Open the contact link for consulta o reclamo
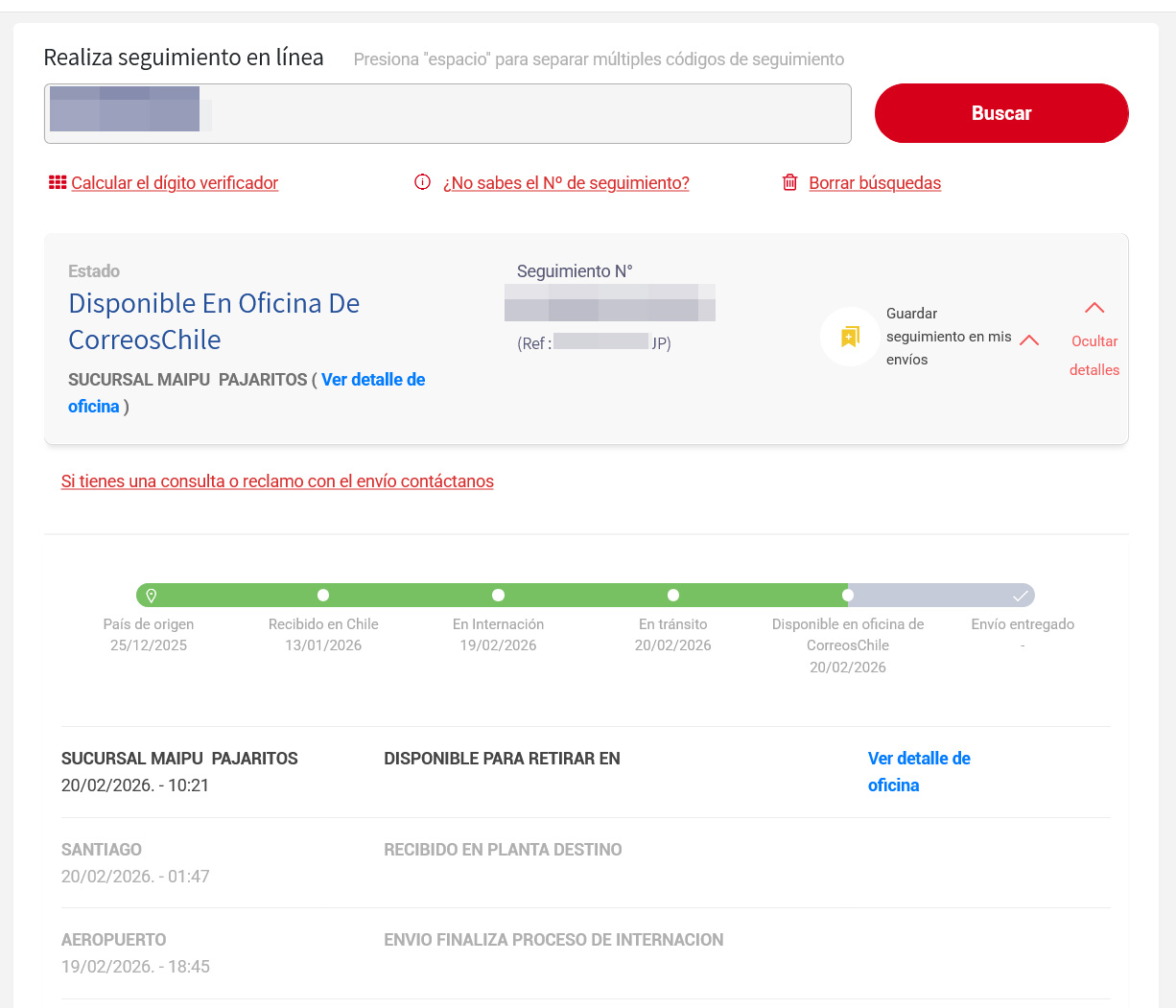The height and width of the screenshot is (1008, 1176). [277, 481]
